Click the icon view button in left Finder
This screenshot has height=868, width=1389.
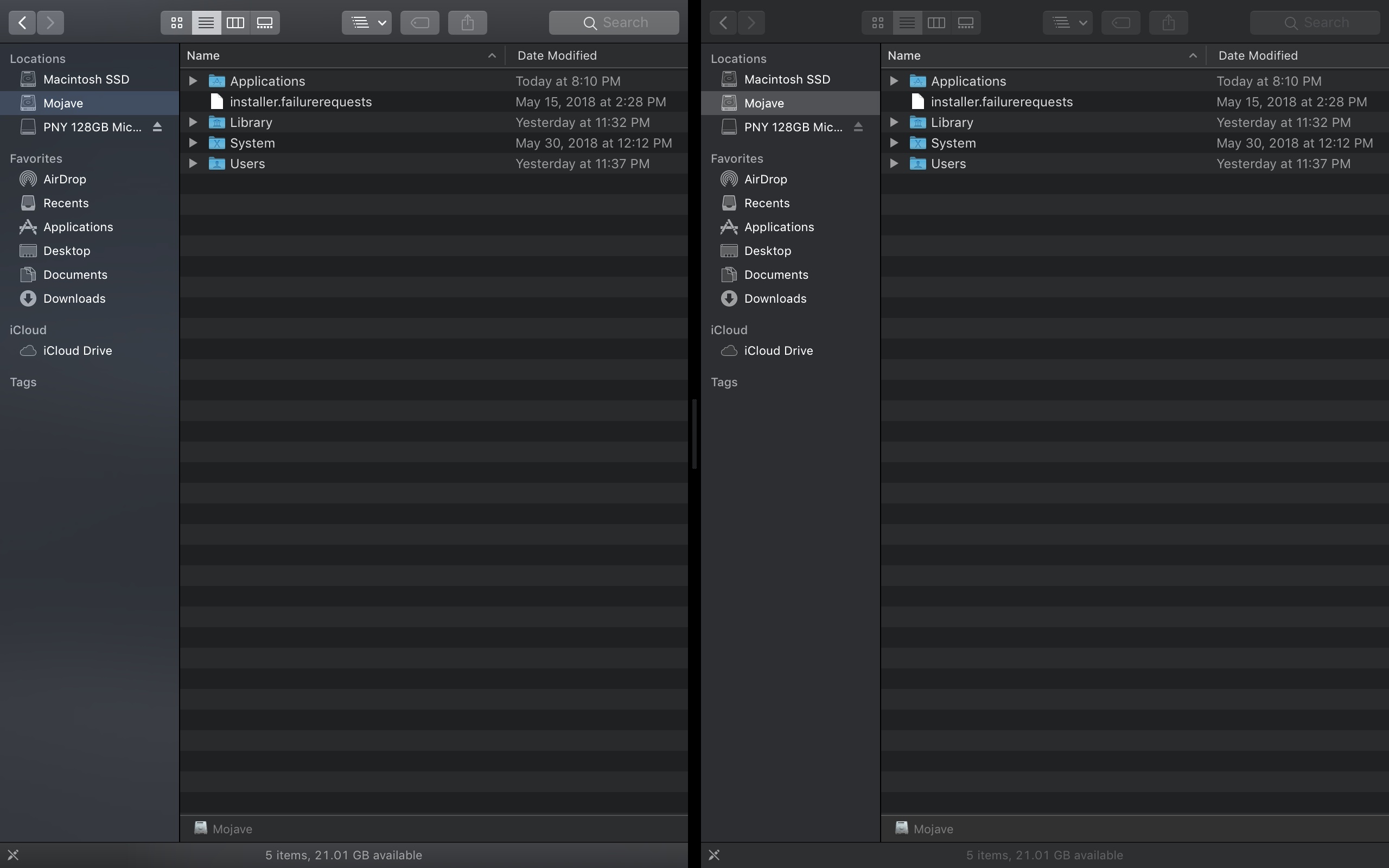click(176, 22)
